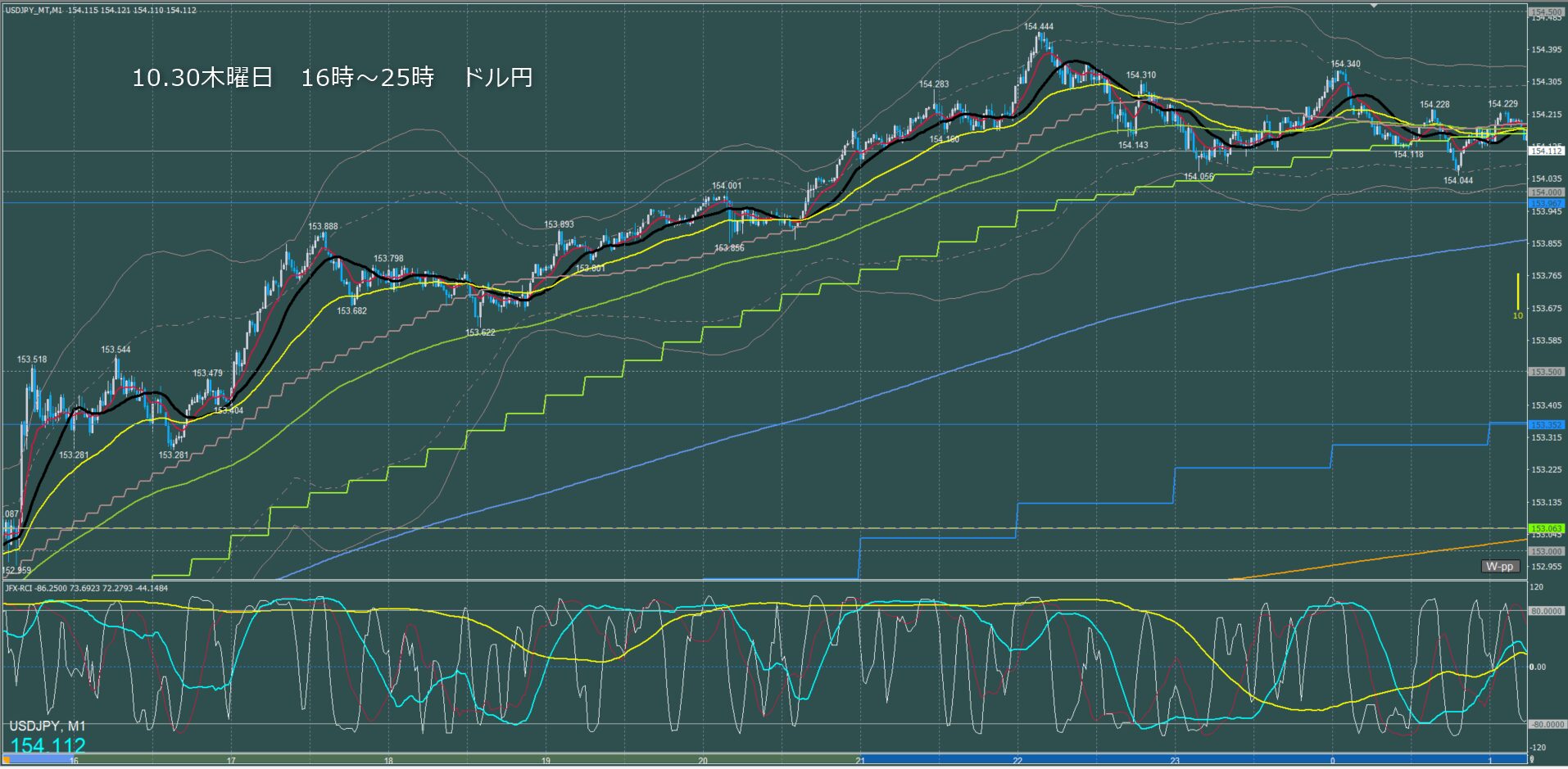This screenshot has height=769, width=1568.
Task: Click the large cyan 154.112 price display
Action: [x=48, y=745]
